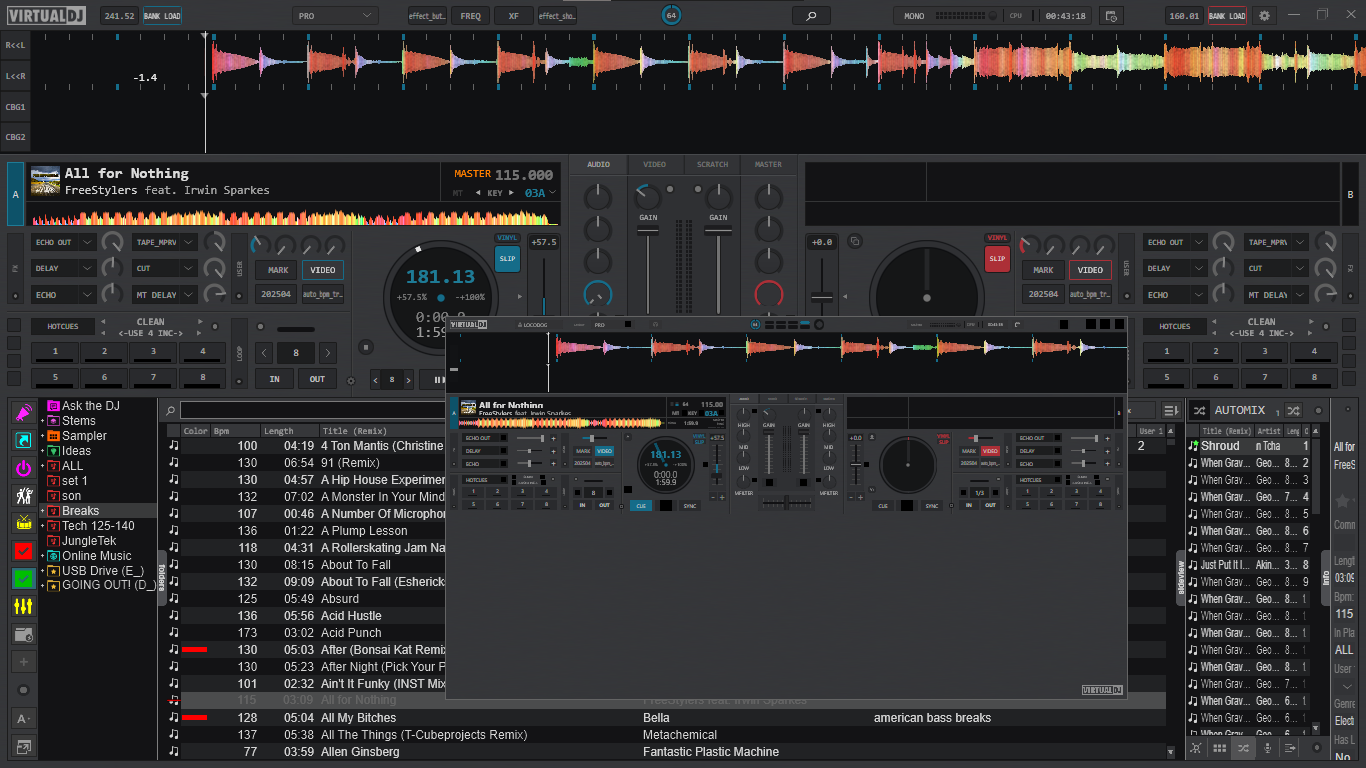This screenshot has height=768, width=1366.
Task: Click the font size A sidebar icon
Action: click(x=24, y=718)
